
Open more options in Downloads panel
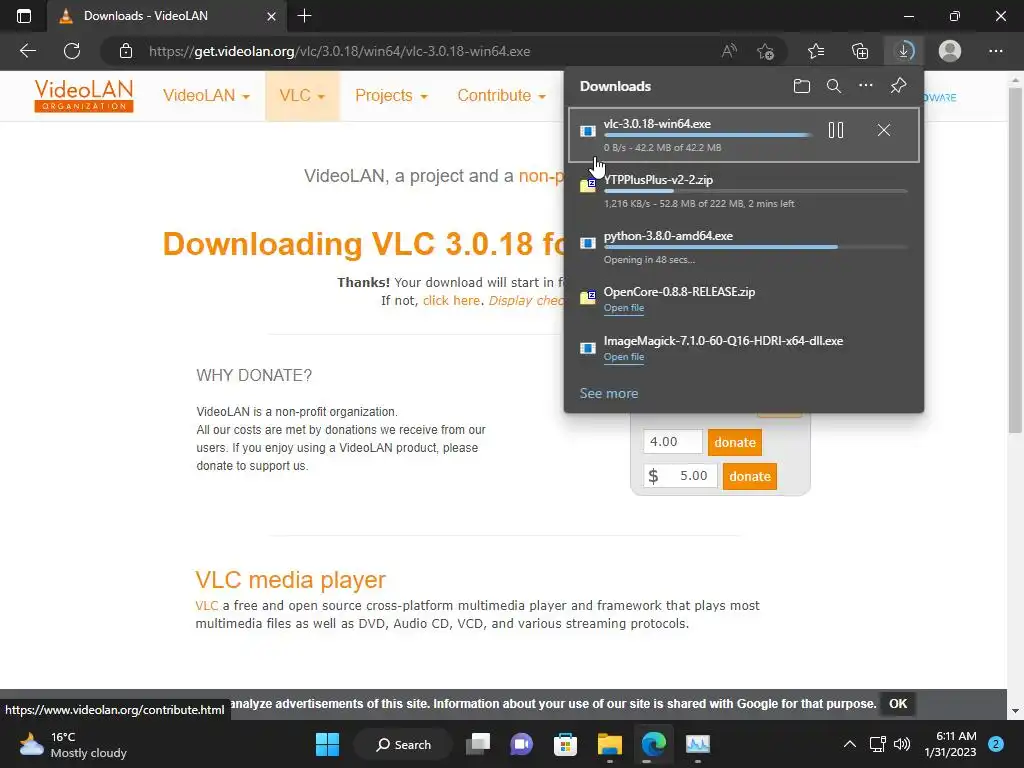865,86
